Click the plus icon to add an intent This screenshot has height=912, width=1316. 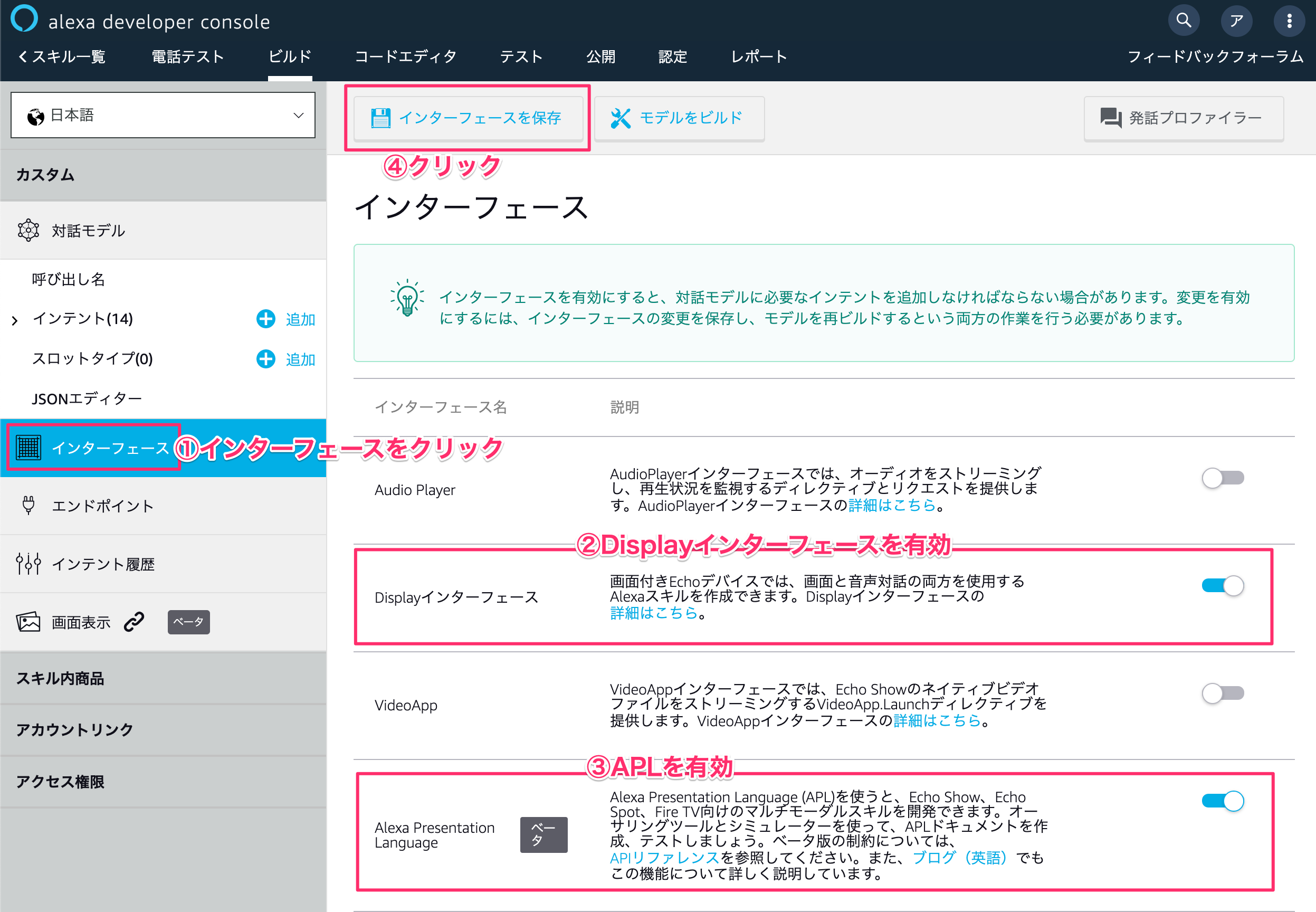265,319
